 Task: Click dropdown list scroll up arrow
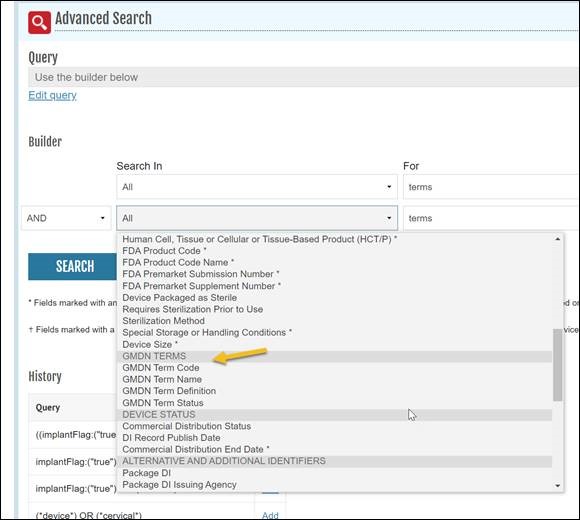pos(557,239)
